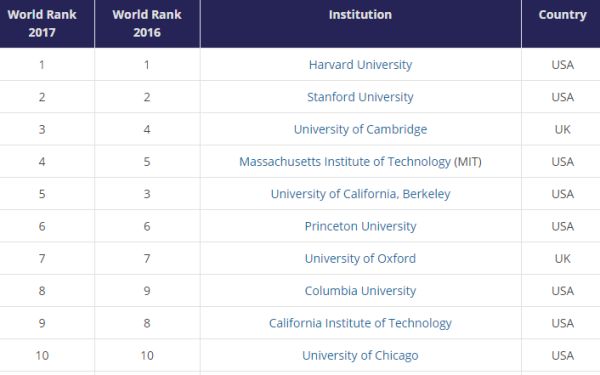Select the USA cell in Harvard row

(x=561, y=65)
